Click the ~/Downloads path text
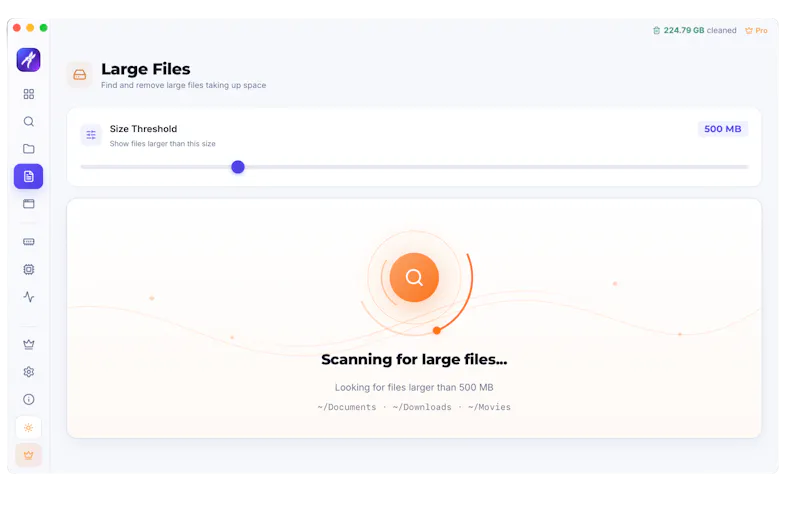This screenshot has width=800, height=506. [x=422, y=407]
